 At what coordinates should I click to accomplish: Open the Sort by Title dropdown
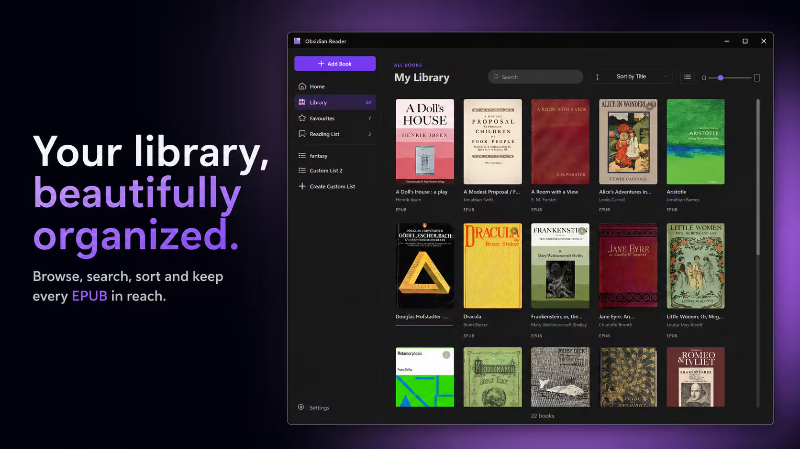coord(632,77)
